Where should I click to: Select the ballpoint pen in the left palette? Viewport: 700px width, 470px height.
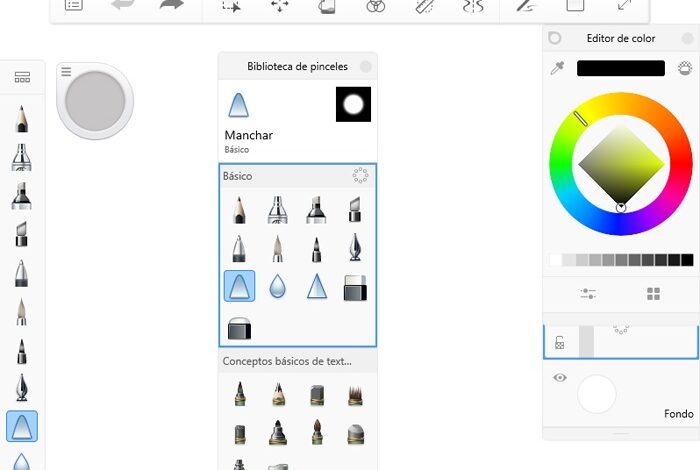(x=21, y=273)
